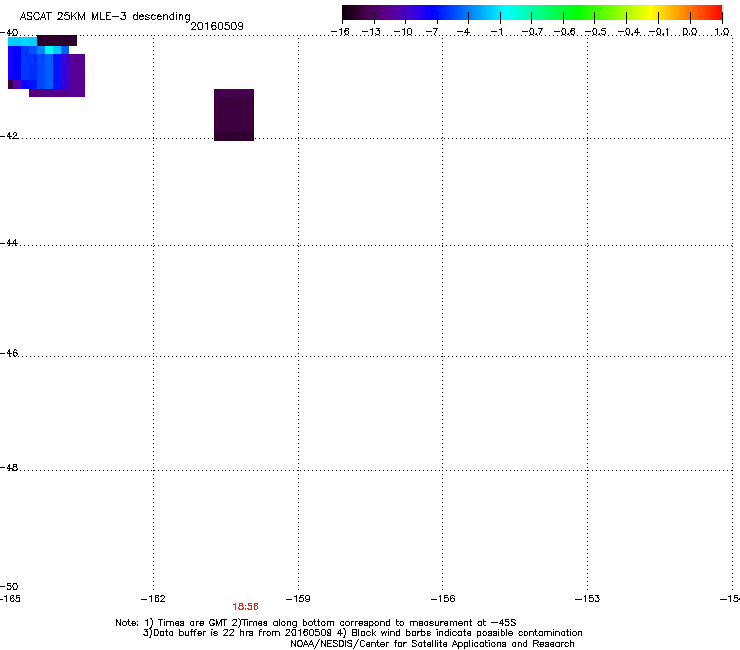
Task: Click the dark purple data block near latitude -42
Action: point(234,115)
